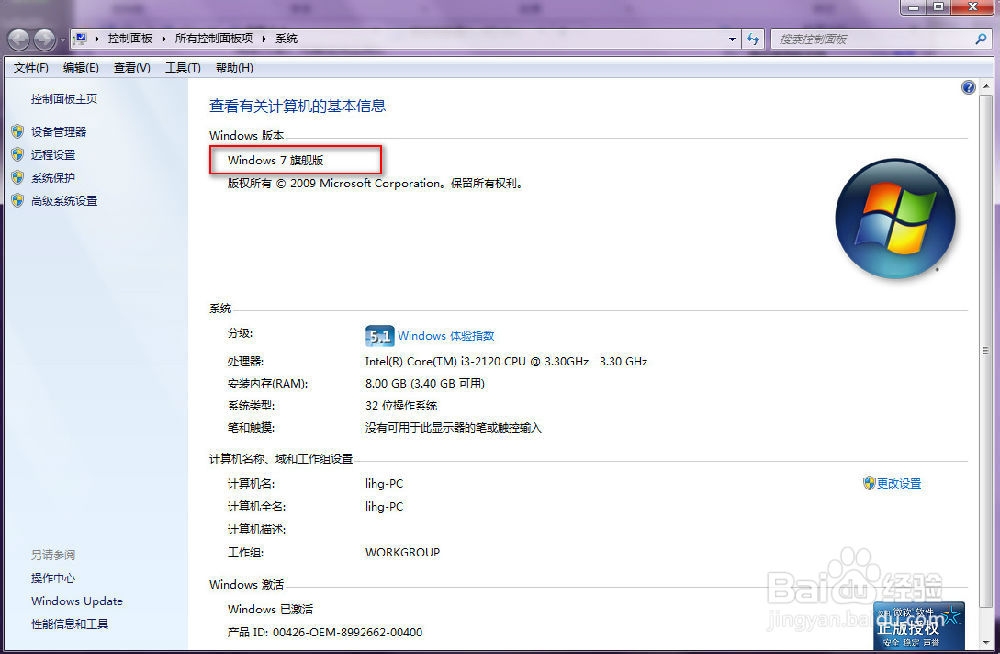Image resolution: width=1000 pixels, height=654 pixels.
Task: Open 操作中心 link in sidebar
Action: 53,578
